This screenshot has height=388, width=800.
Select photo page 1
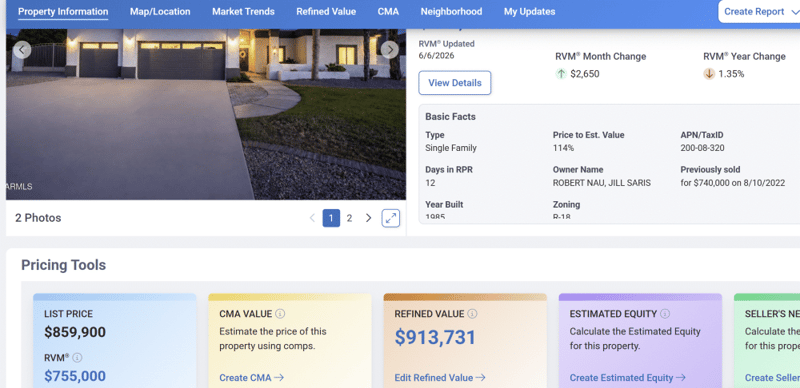click(331, 218)
